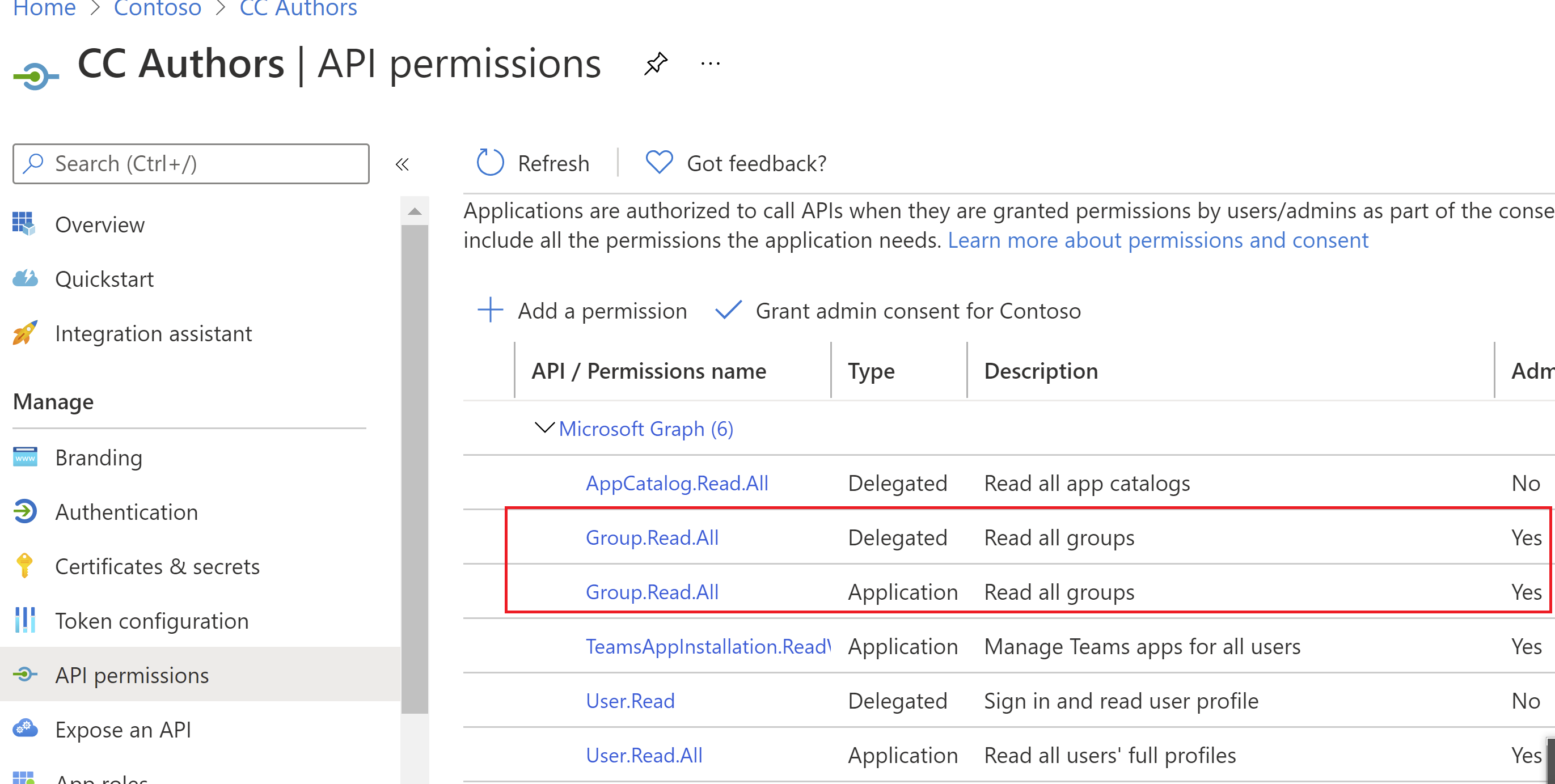Open the User.Read.All permission
1555x784 pixels.
[644, 755]
